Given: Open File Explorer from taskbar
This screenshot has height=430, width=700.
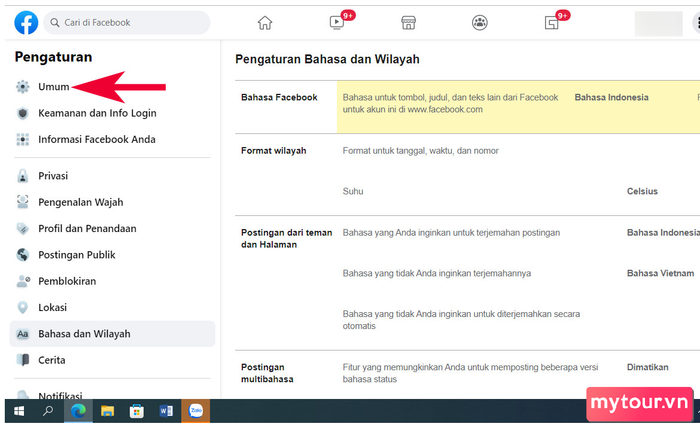Looking at the screenshot, I should pos(107,411).
